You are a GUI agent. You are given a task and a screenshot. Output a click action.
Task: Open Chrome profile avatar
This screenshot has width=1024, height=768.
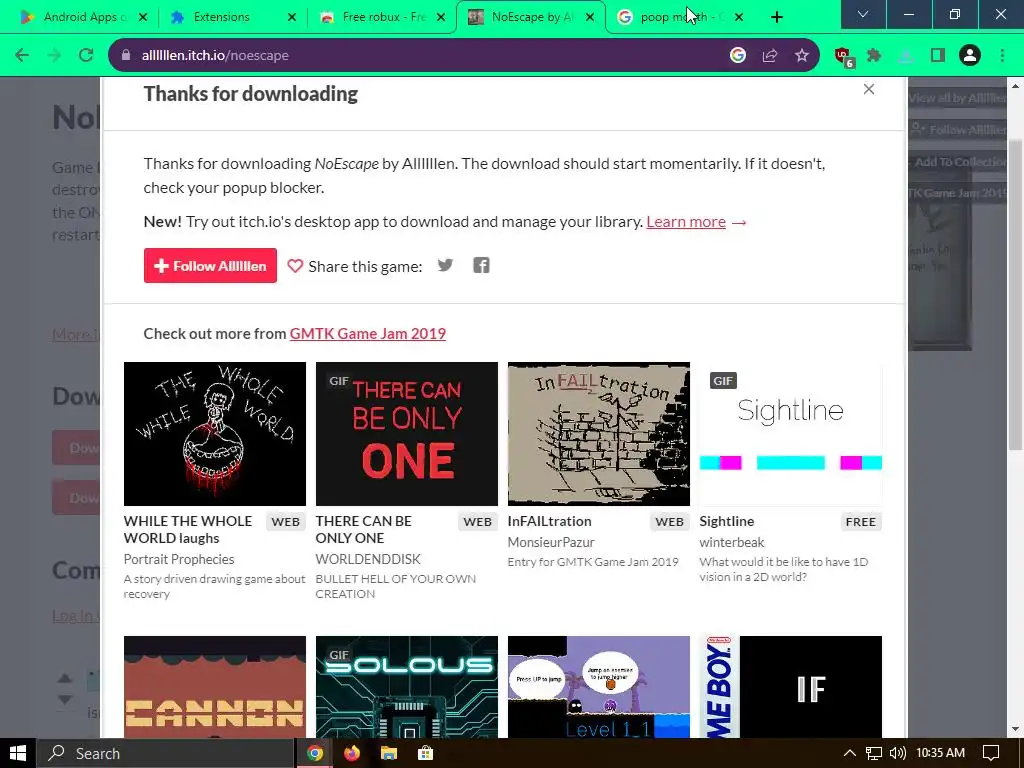tap(970, 56)
